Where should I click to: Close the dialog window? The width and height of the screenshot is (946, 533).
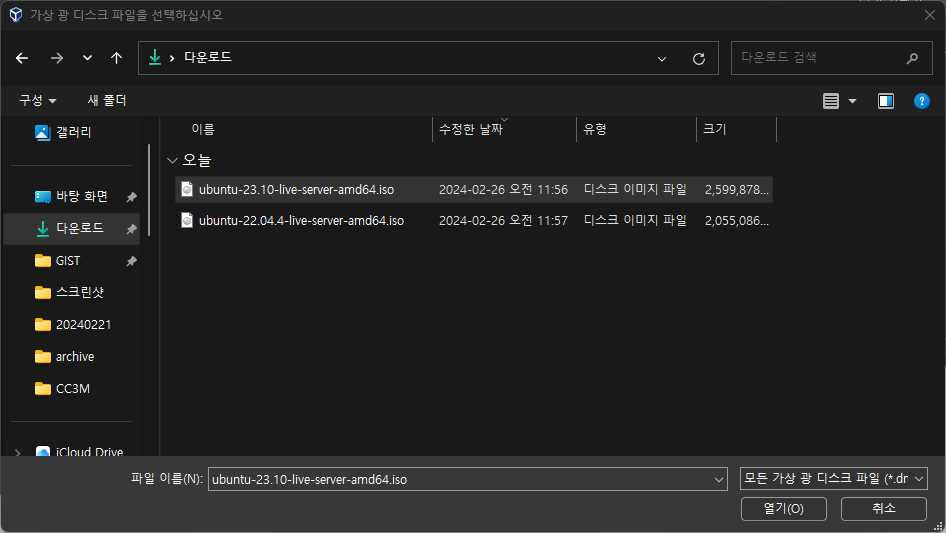point(930,15)
